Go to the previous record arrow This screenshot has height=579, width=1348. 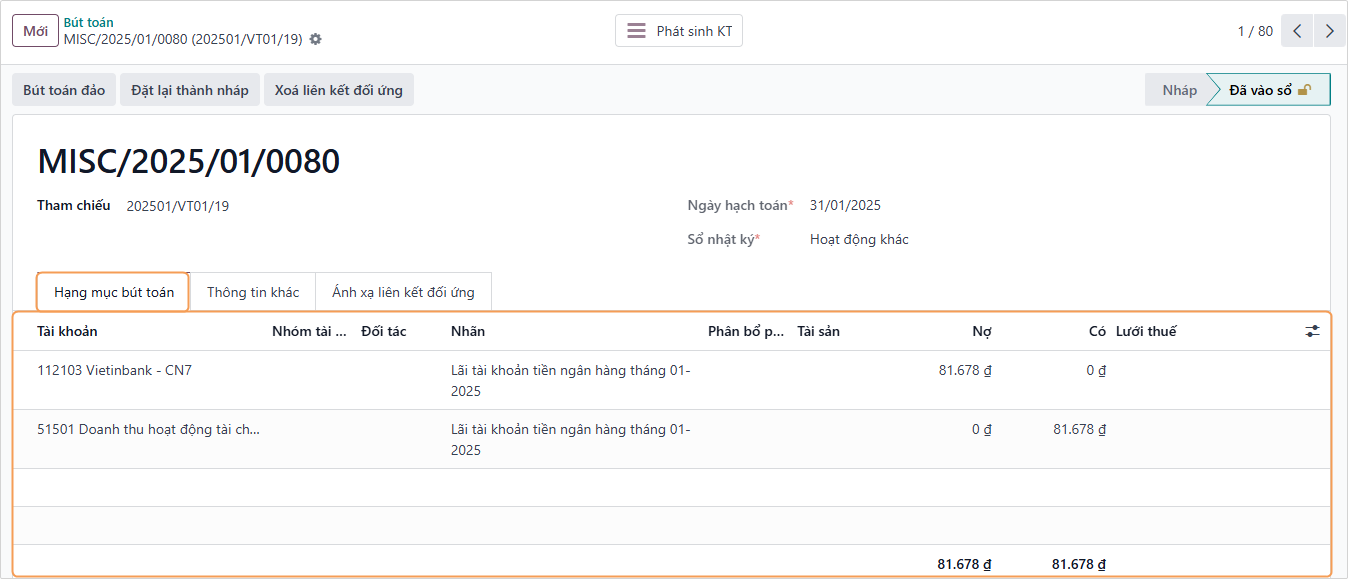coord(1297,31)
